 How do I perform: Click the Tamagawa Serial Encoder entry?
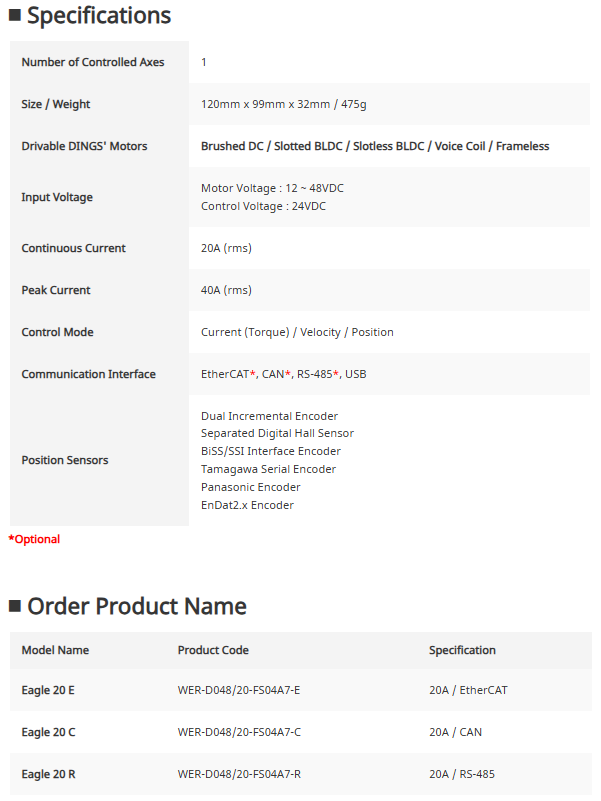(268, 469)
